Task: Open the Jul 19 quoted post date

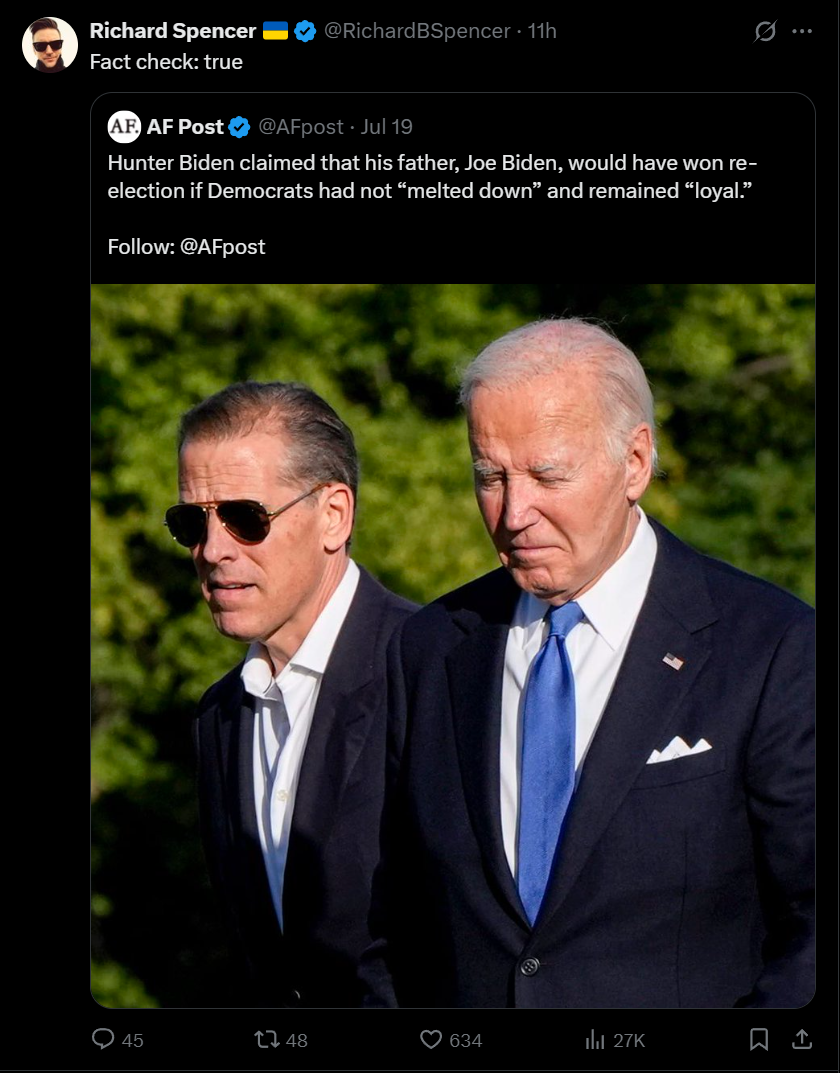Action: pos(386,127)
